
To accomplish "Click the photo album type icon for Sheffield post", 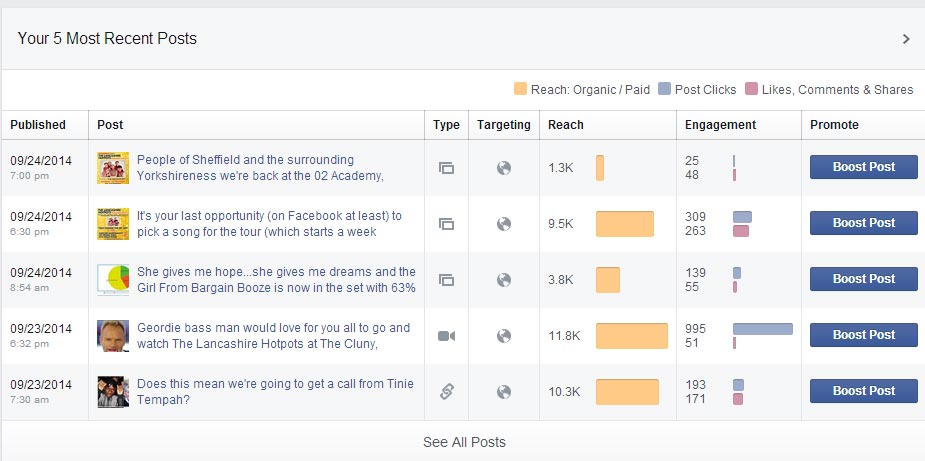I will tap(446, 168).
